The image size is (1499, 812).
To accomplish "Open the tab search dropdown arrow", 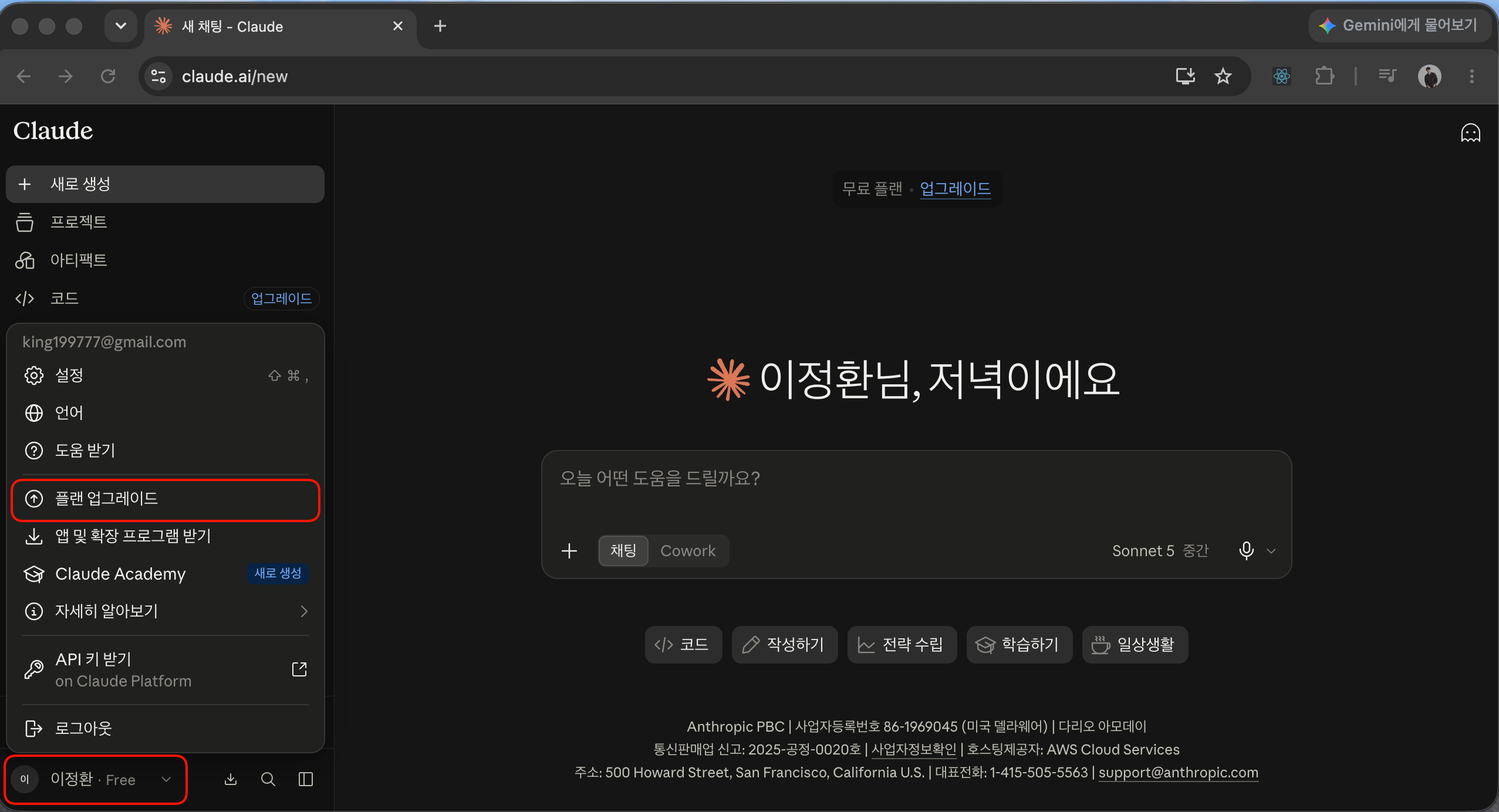I will tap(121, 26).
